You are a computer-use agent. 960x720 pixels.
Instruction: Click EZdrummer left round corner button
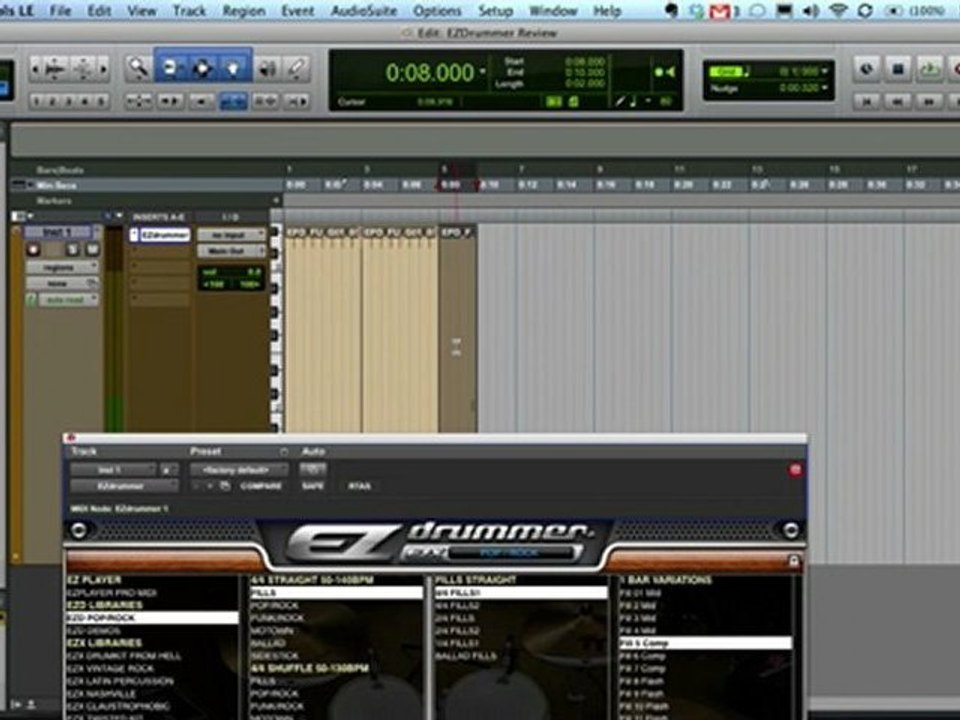tap(79, 530)
